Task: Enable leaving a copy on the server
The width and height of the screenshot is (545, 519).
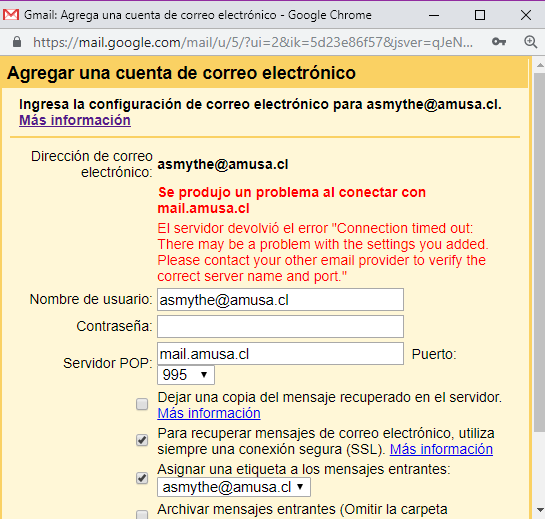Action: (142, 404)
